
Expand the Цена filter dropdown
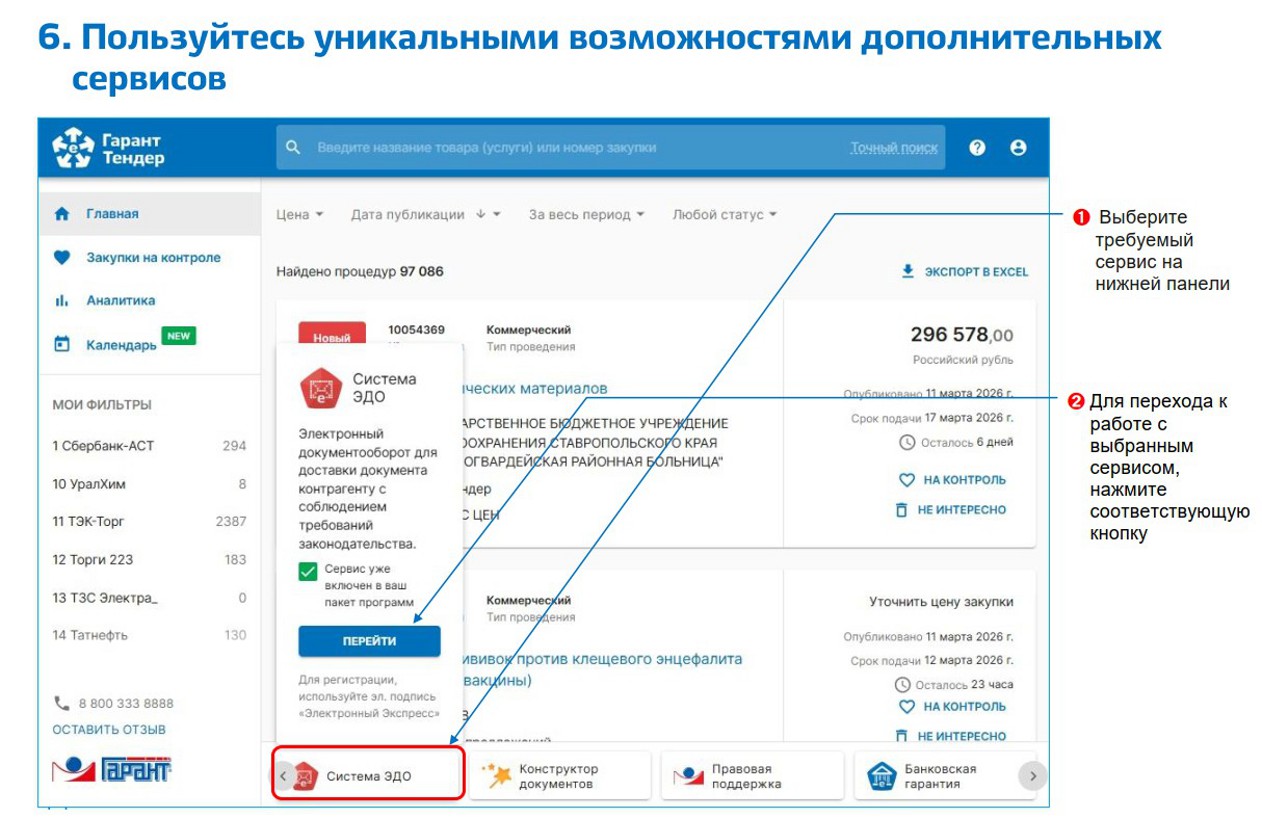tap(300, 215)
